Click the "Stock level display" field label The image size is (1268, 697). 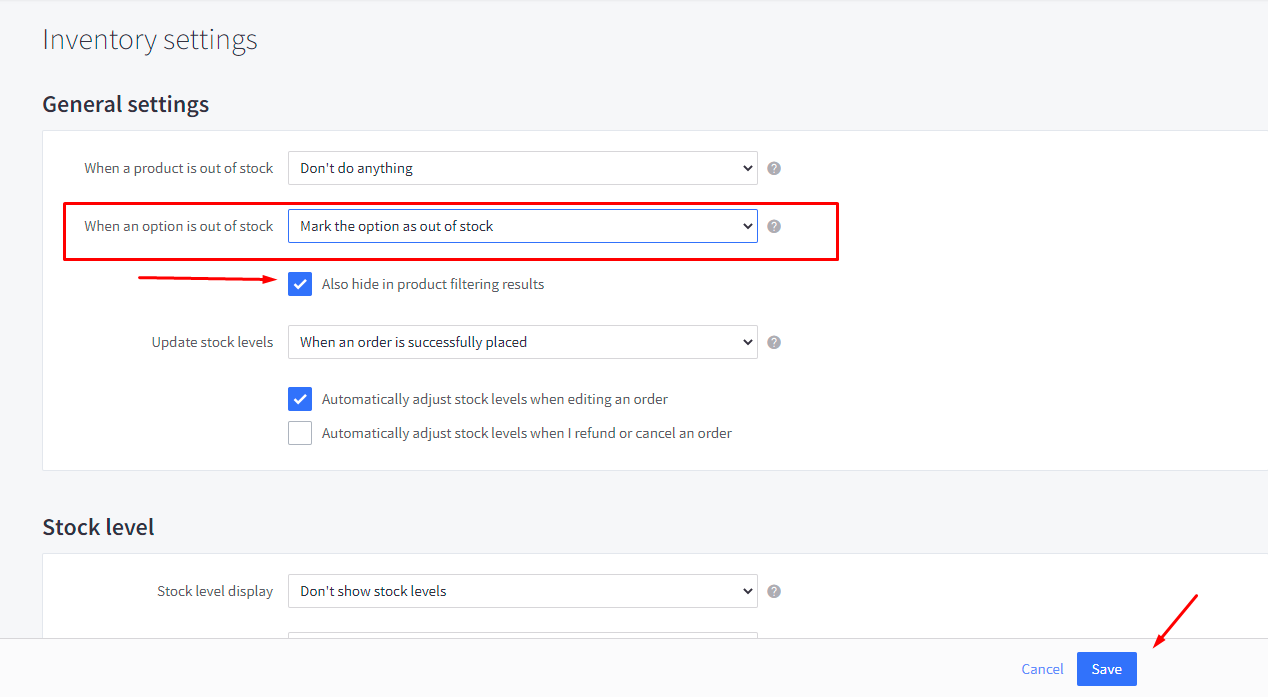215,591
